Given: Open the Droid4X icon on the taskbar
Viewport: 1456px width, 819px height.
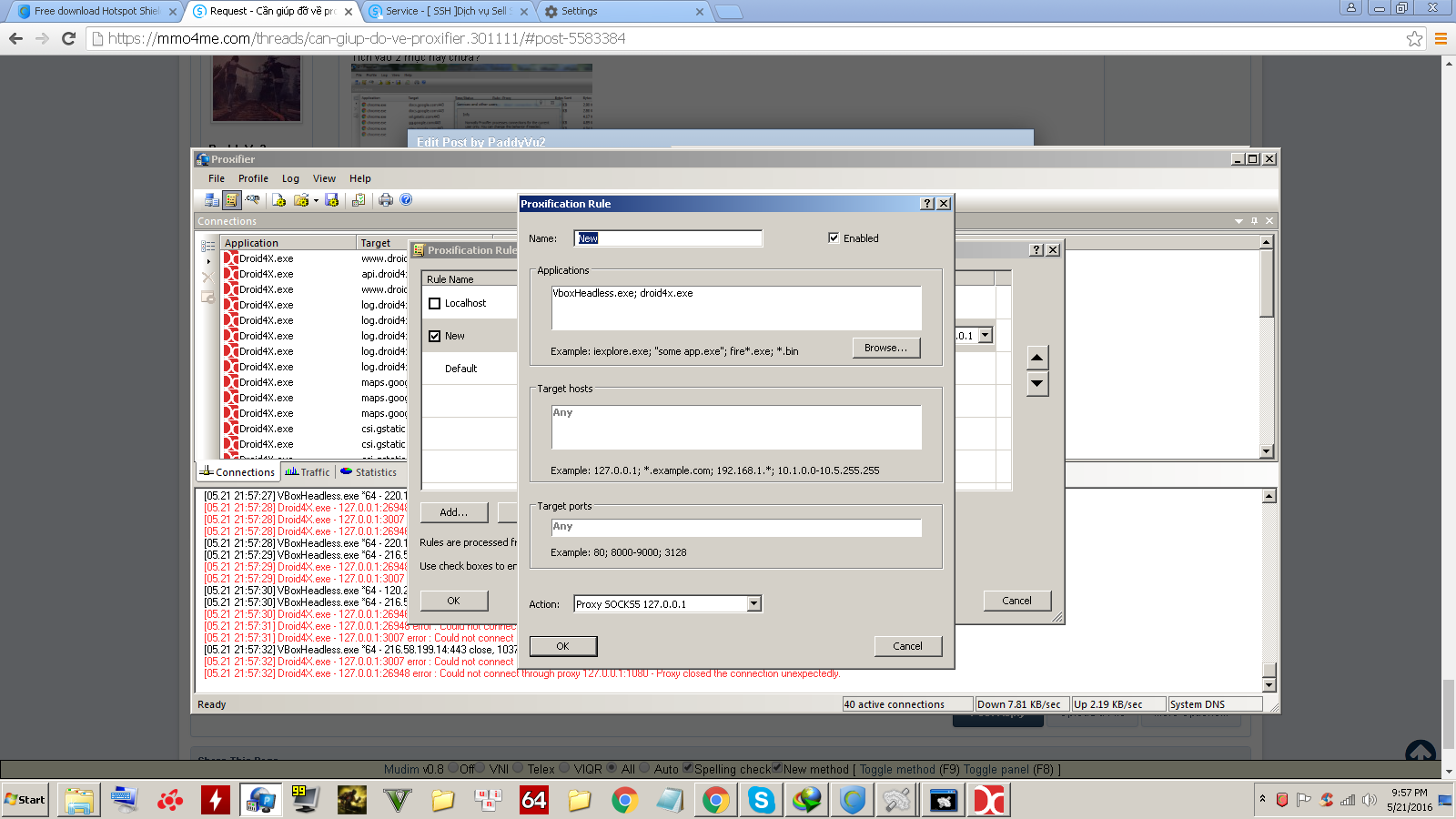Looking at the screenshot, I should (x=989, y=800).
